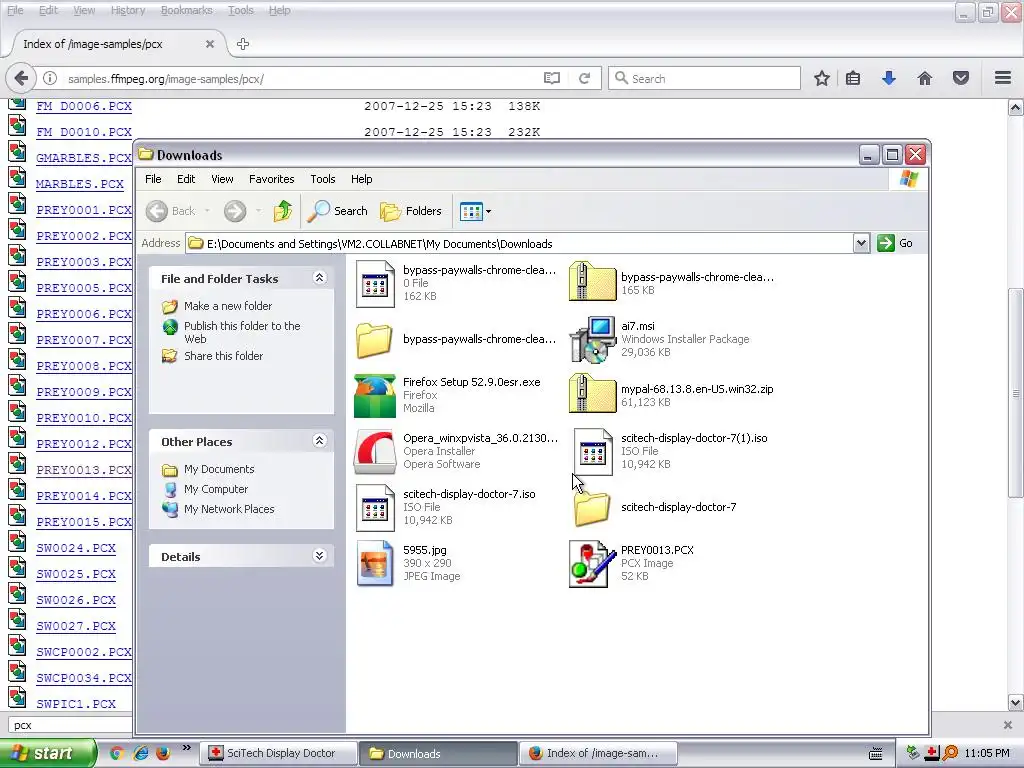Open My Network Places link
The image size is (1024, 768).
click(229, 509)
